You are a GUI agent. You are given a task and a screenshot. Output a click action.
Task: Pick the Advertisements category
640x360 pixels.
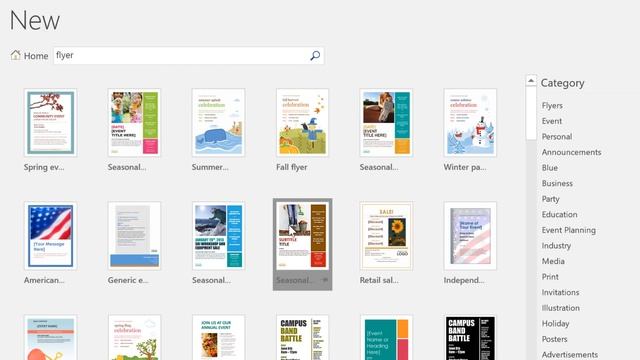point(569,355)
